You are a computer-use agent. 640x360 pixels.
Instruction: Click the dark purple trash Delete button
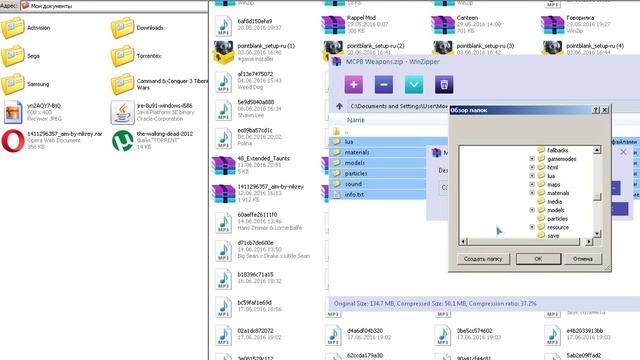(x=444, y=85)
